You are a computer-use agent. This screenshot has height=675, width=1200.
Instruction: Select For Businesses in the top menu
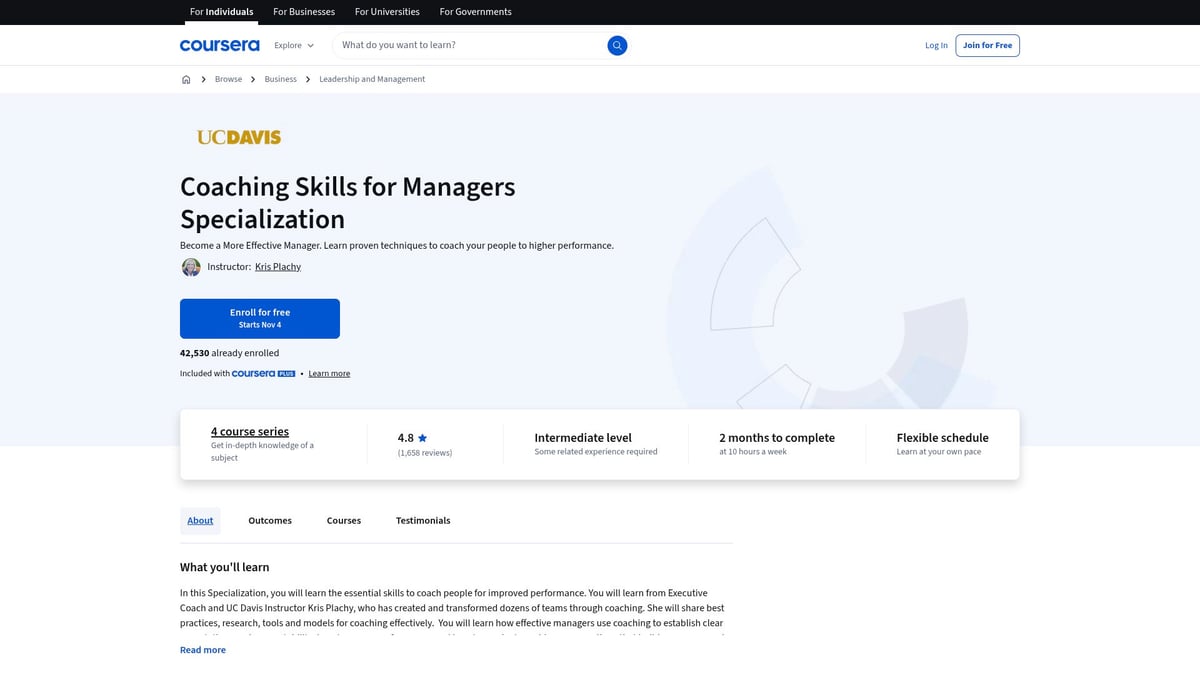coord(303,11)
